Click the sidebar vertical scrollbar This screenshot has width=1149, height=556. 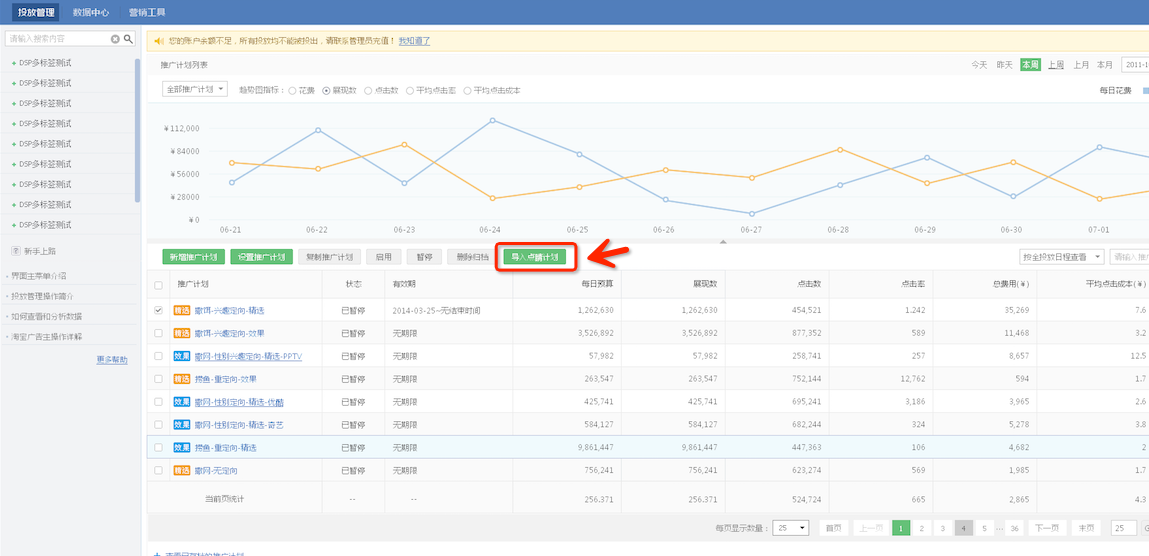pos(138,130)
